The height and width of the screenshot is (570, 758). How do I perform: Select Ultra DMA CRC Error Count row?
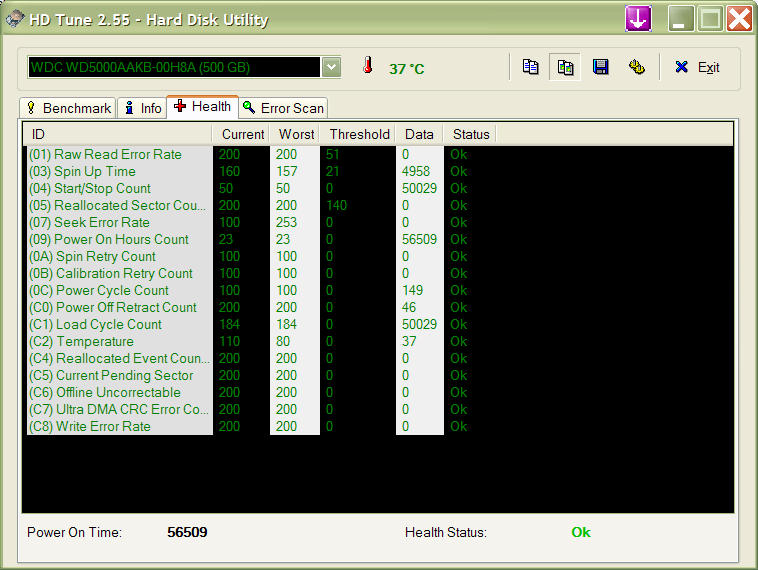click(118, 409)
